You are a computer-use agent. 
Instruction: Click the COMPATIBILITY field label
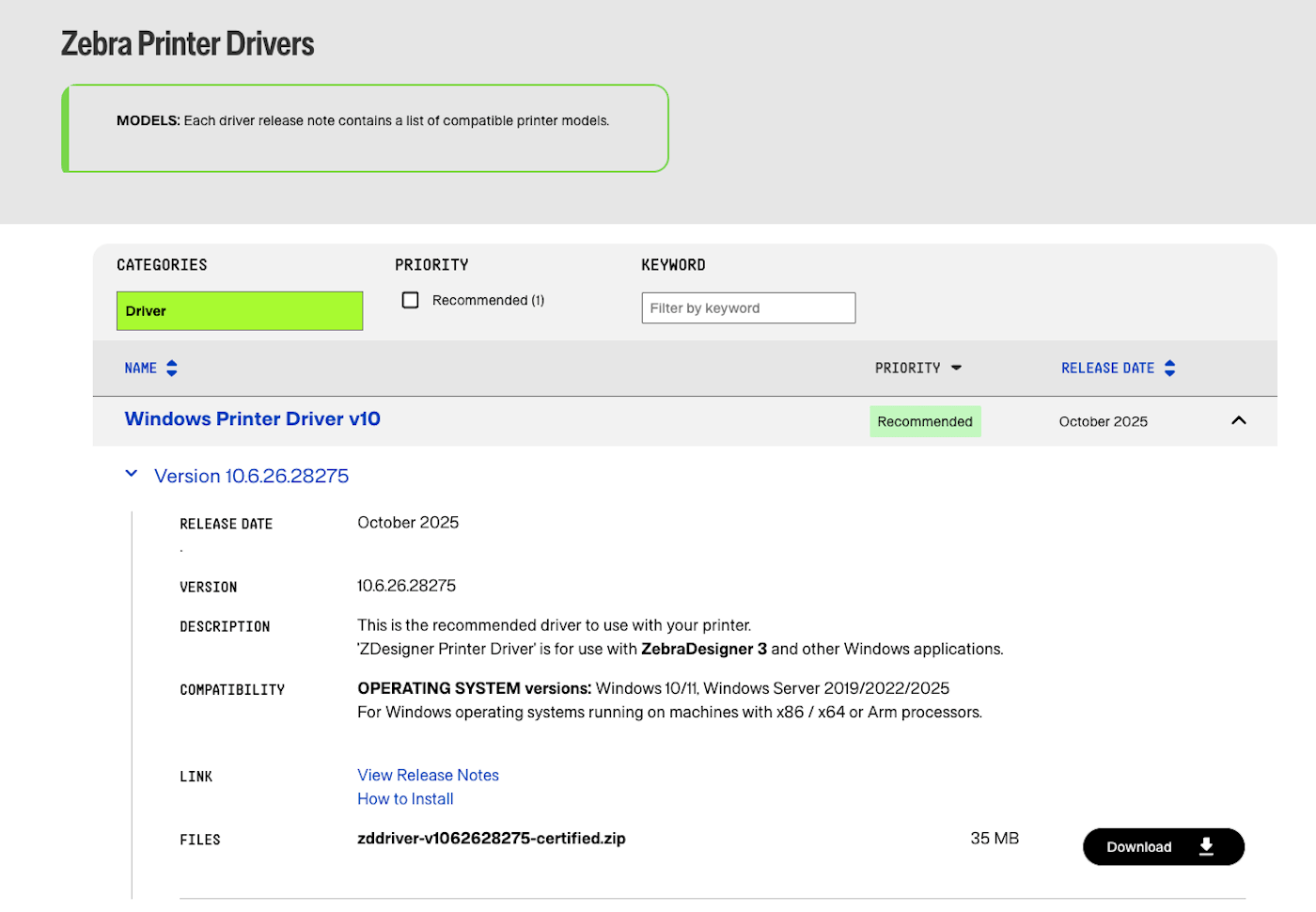pos(232,690)
